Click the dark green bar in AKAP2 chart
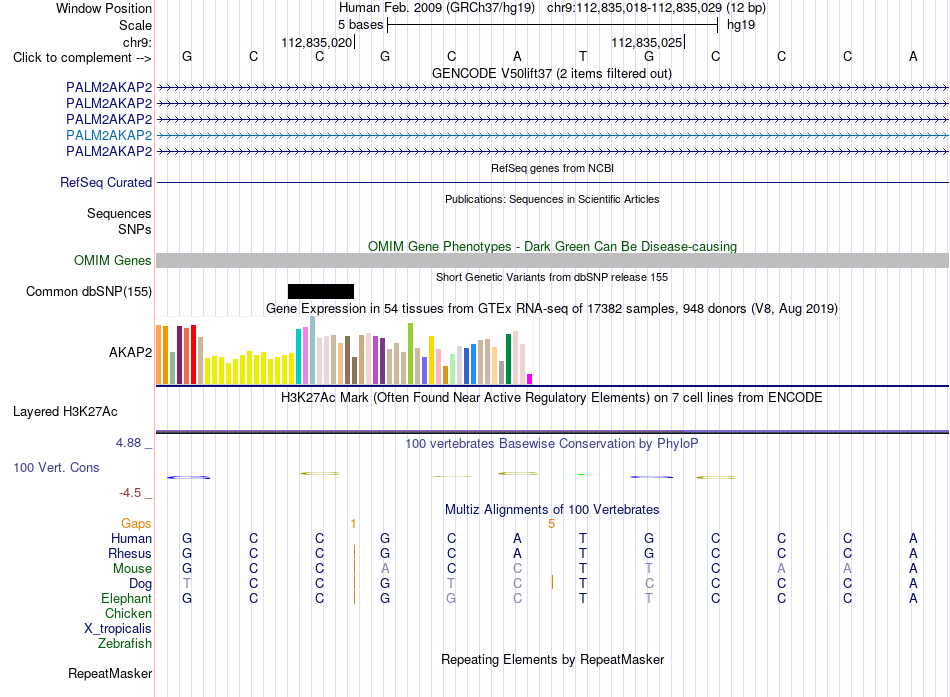Viewport: 950px width, 697px height. tap(509, 359)
